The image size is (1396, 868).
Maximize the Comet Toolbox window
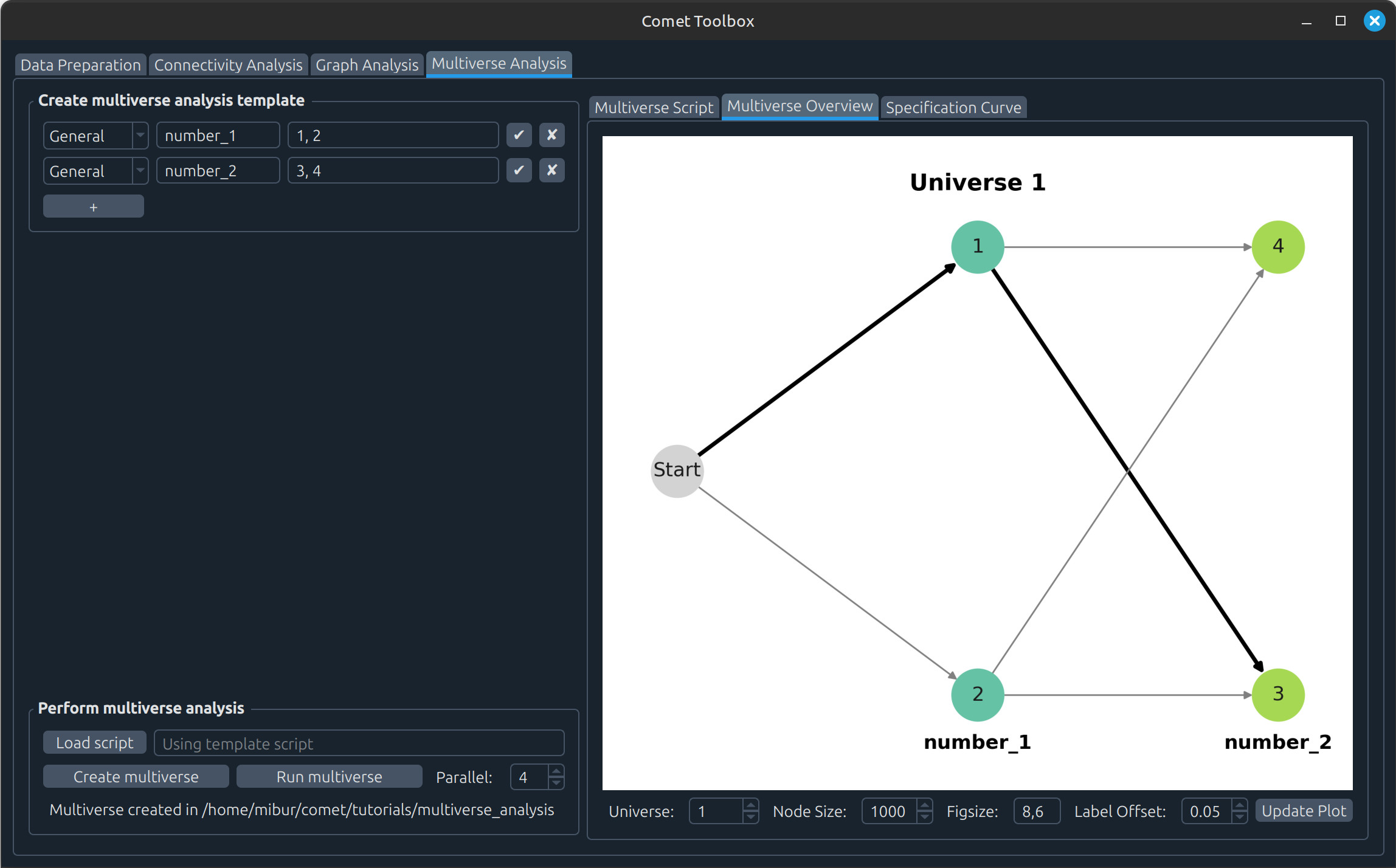tap(1340, 21)
